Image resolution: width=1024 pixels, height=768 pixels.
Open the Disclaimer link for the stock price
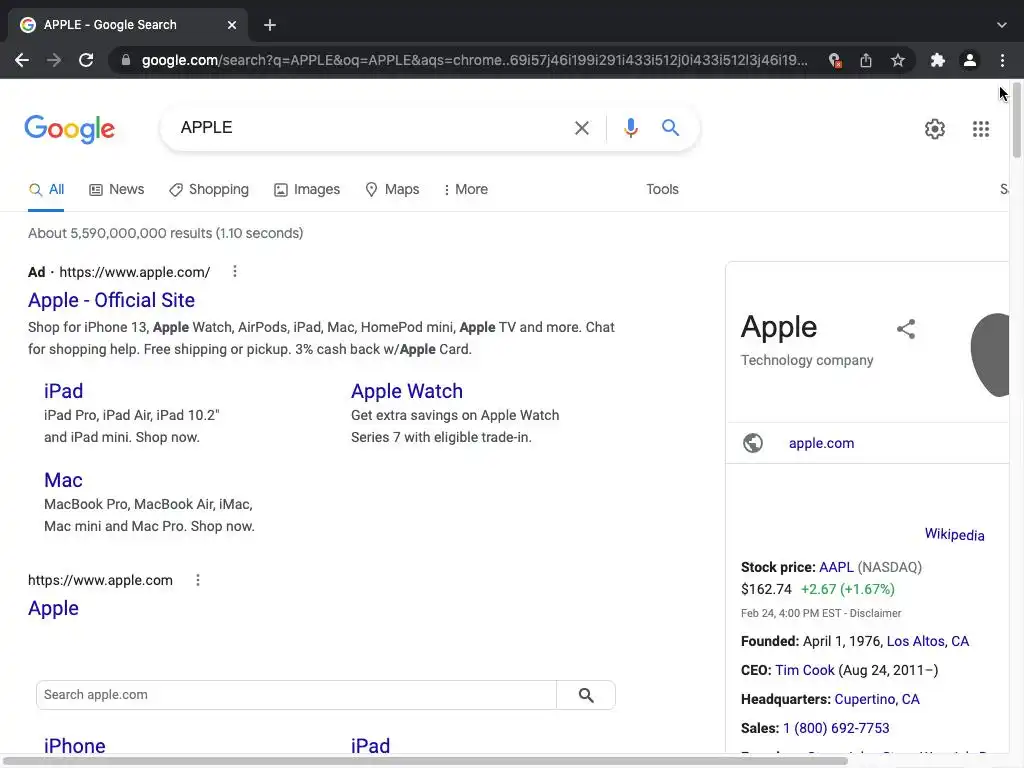(x=875, y=613)
